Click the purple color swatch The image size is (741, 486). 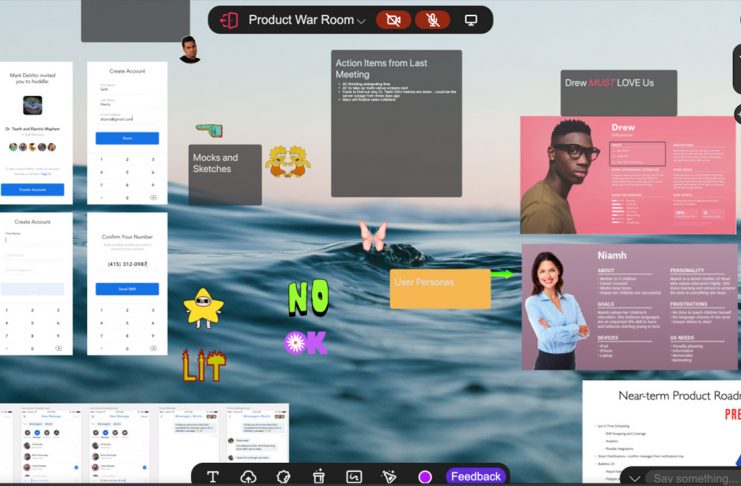coord(425,477)
